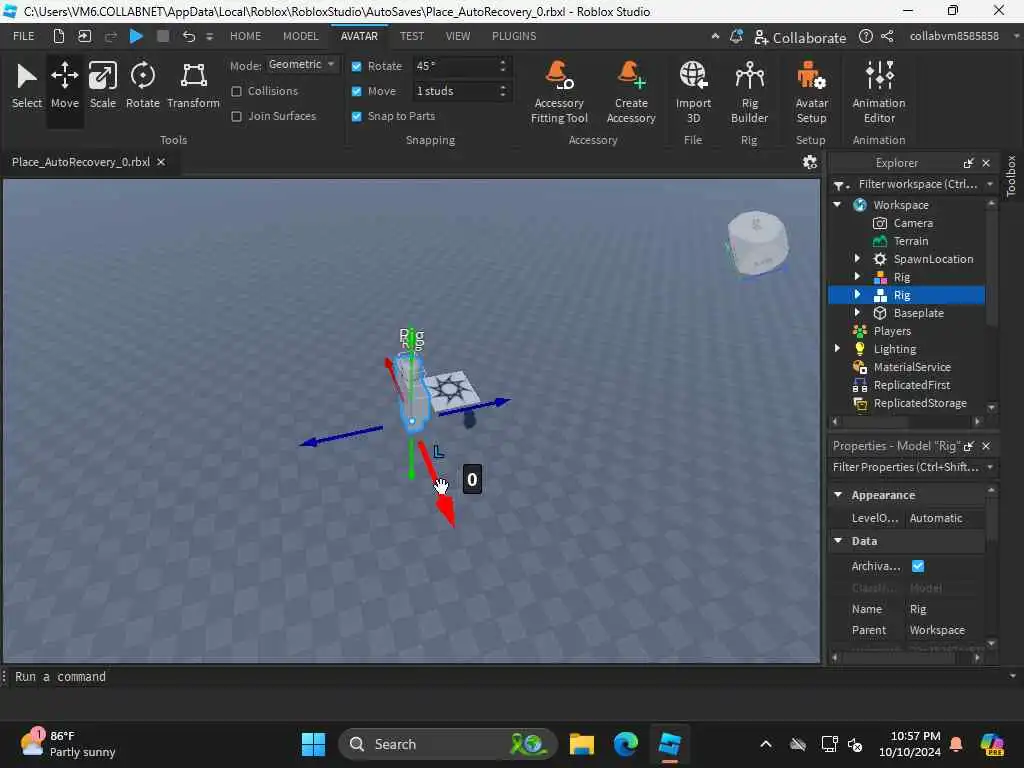
Task: Open the Geometric mode dropdown
Action: coord(302,65)
